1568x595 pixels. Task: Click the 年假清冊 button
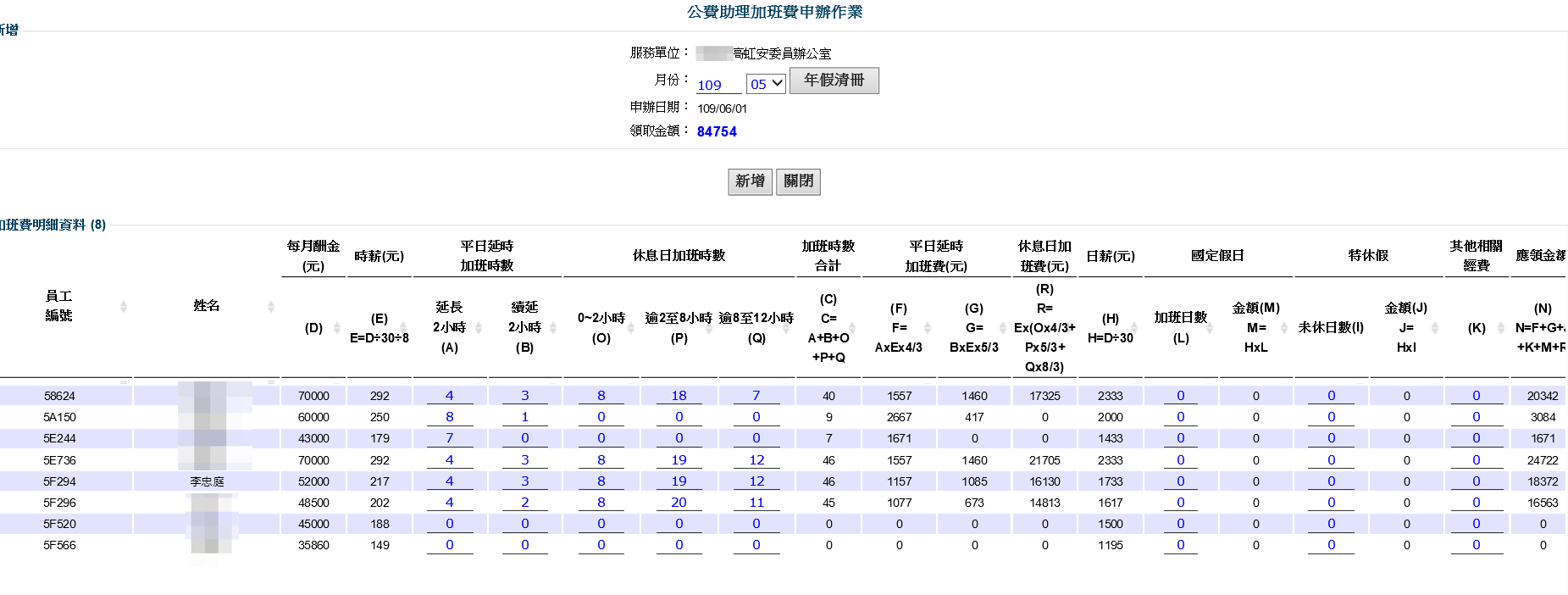pyautogui.click(x=834, y=81)
